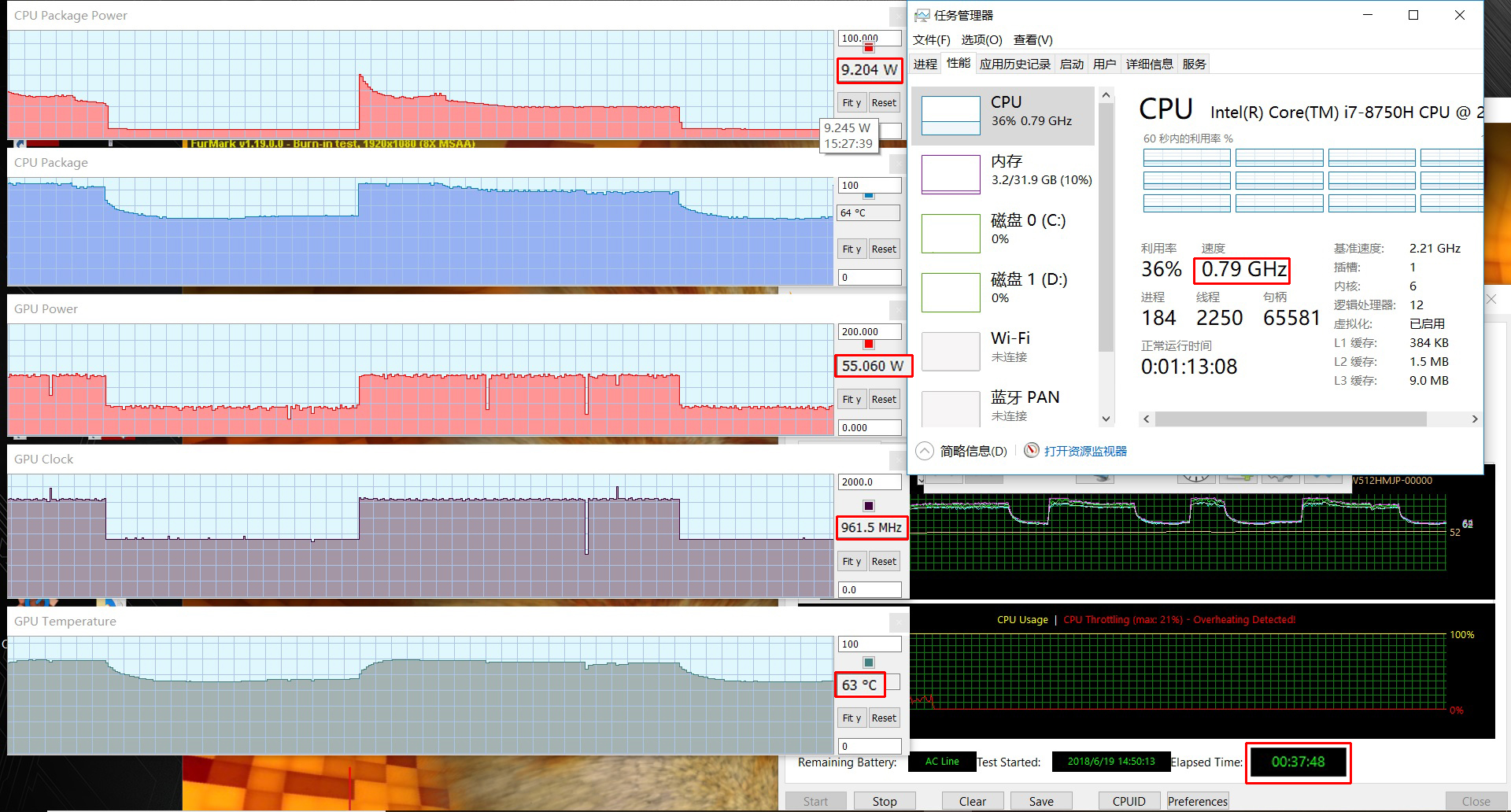Viewport: 1511px width, 812px height.
Task: Click the 蓝牙 PAN Bluetooth item
Action: pyautogui.click(x=950, y=408)
